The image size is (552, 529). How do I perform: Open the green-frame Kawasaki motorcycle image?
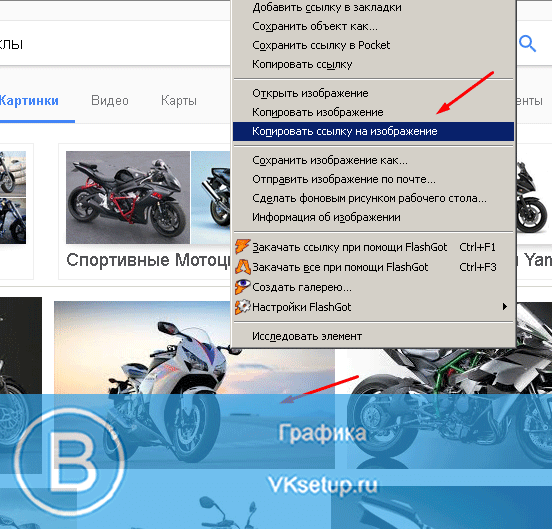pyautogui.click(x=449, y=408)
